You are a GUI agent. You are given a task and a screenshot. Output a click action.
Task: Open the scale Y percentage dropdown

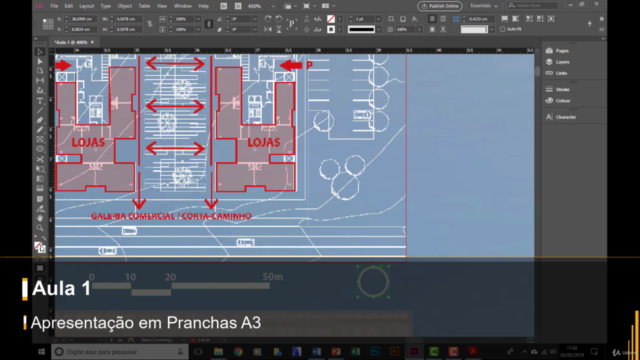coord(198,29)
